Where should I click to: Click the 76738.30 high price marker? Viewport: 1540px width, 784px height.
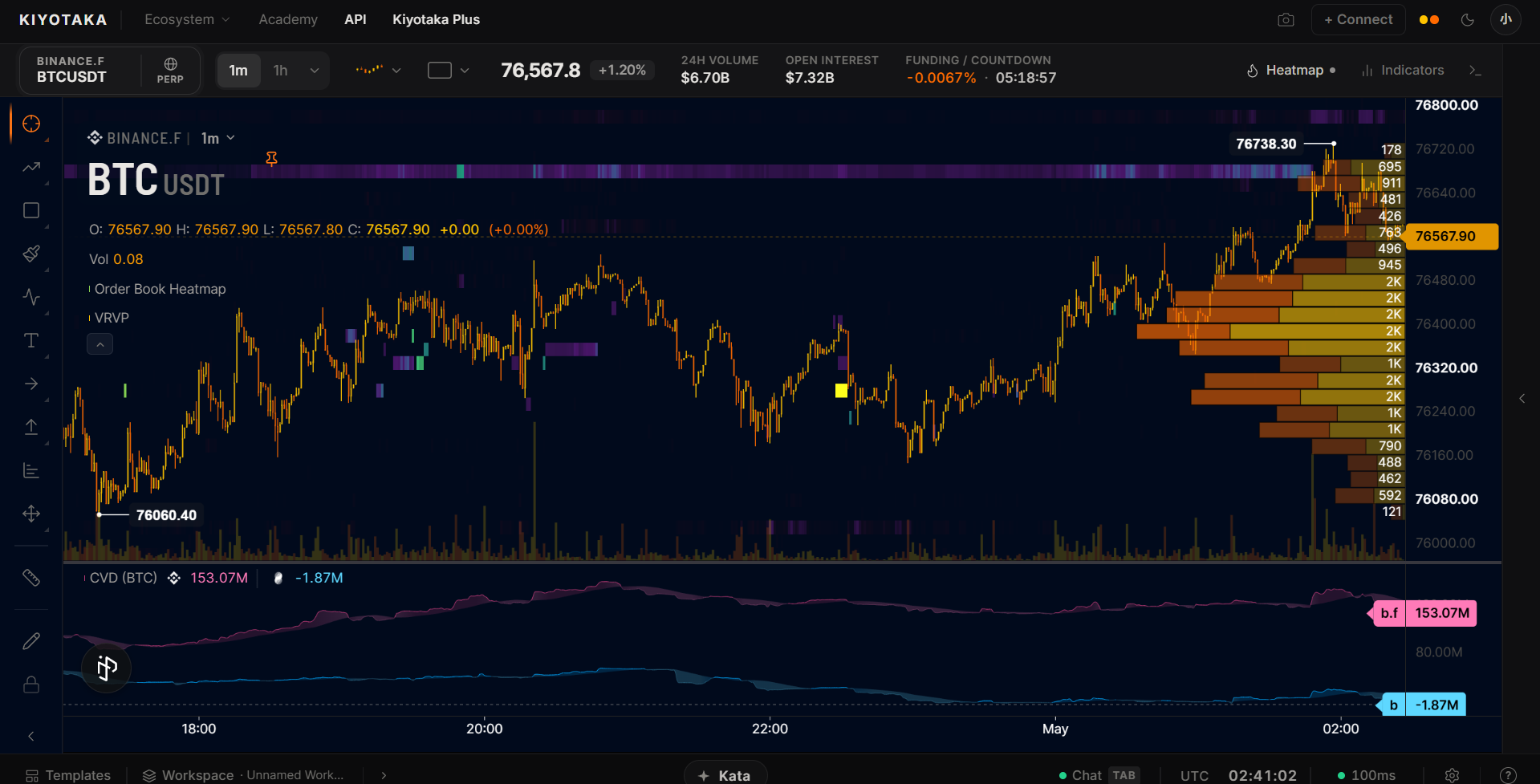click(x=1266, y=144)
